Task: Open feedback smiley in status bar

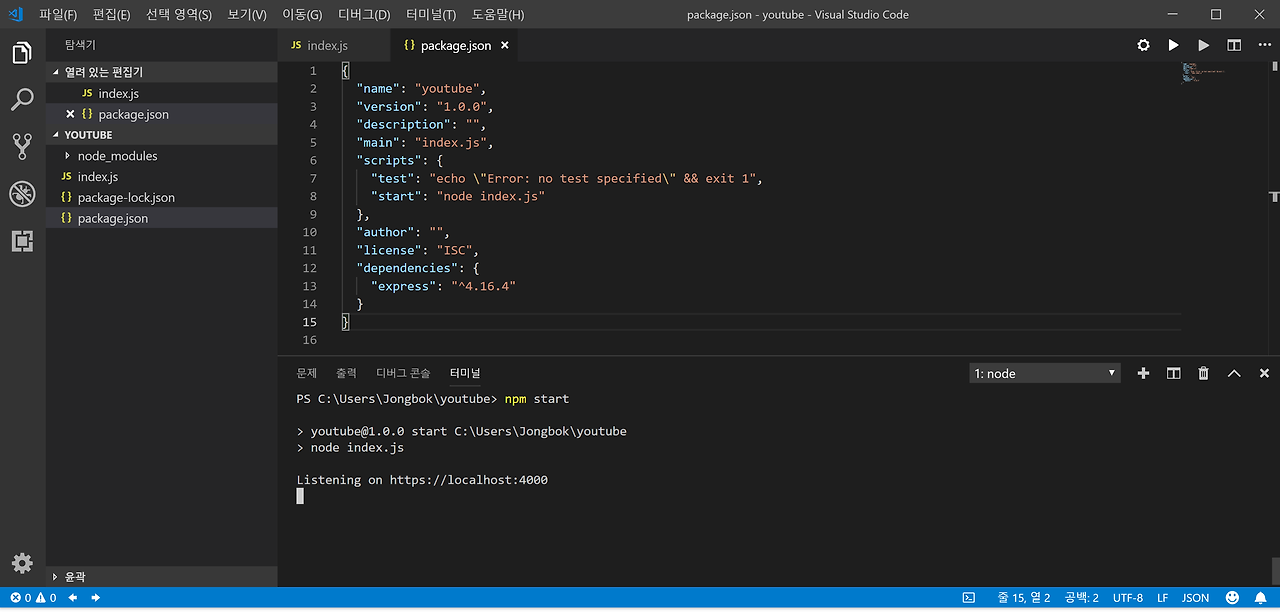Action: [1231, 598]
